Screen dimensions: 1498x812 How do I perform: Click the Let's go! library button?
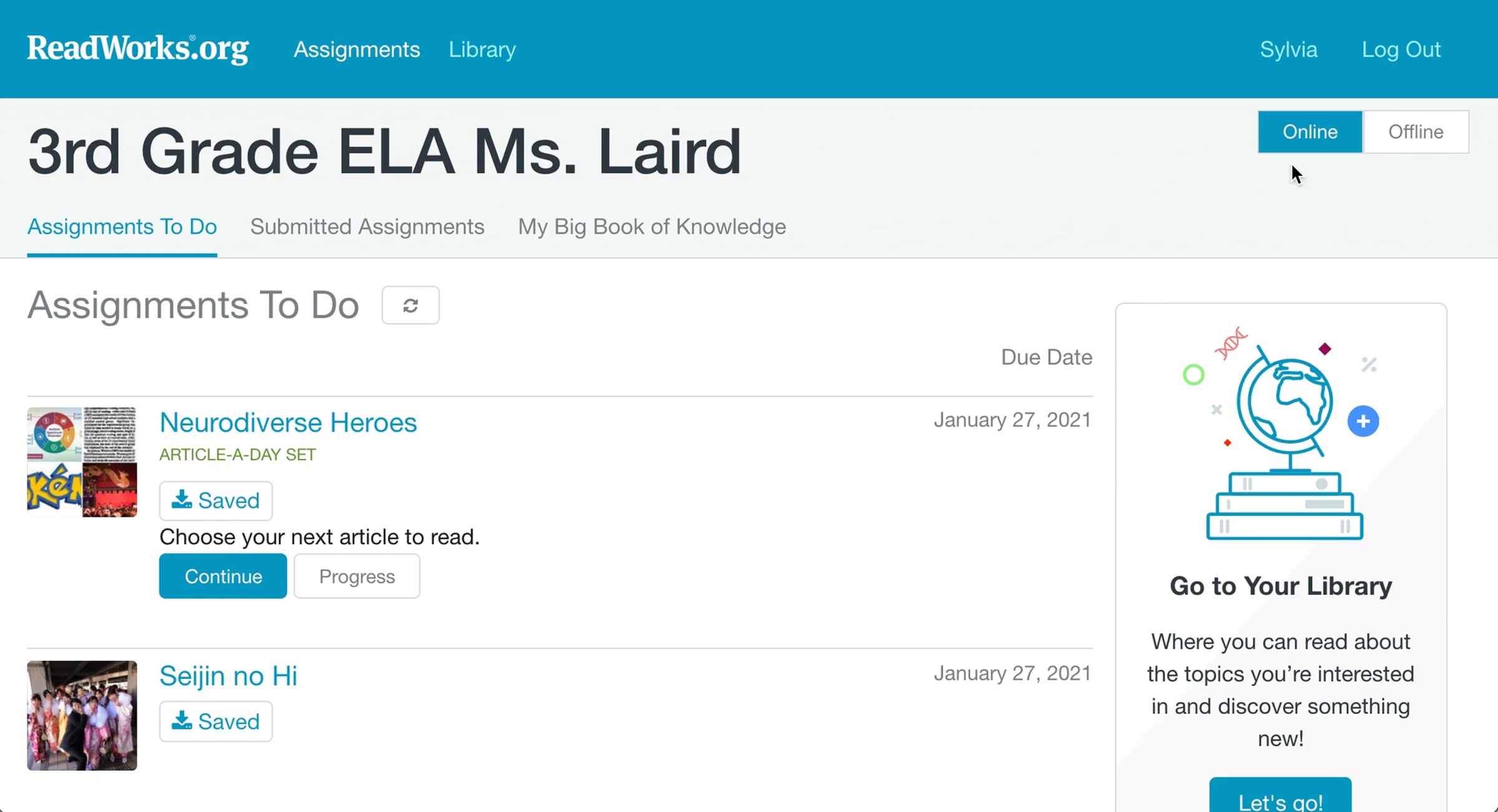(1280, 796)
